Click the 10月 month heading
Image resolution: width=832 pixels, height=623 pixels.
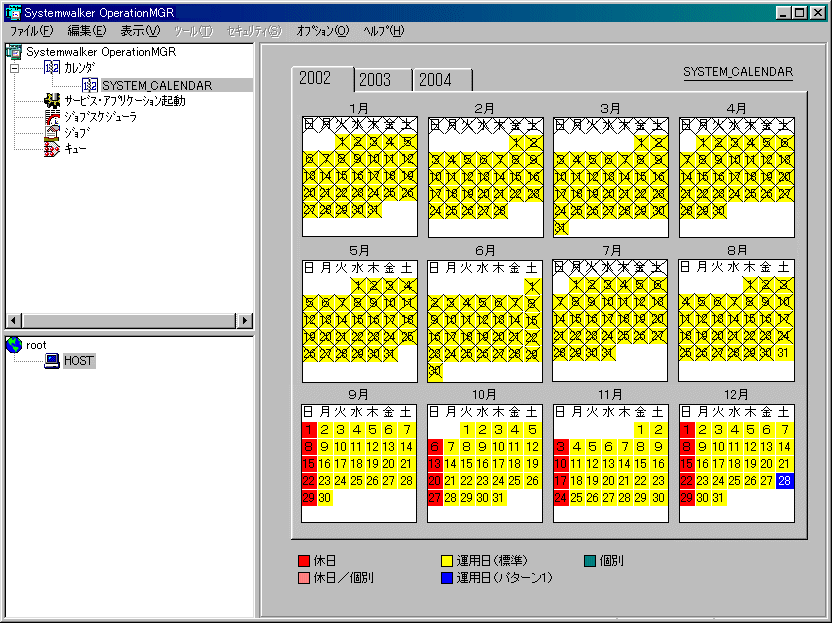[x=484, y=395]
